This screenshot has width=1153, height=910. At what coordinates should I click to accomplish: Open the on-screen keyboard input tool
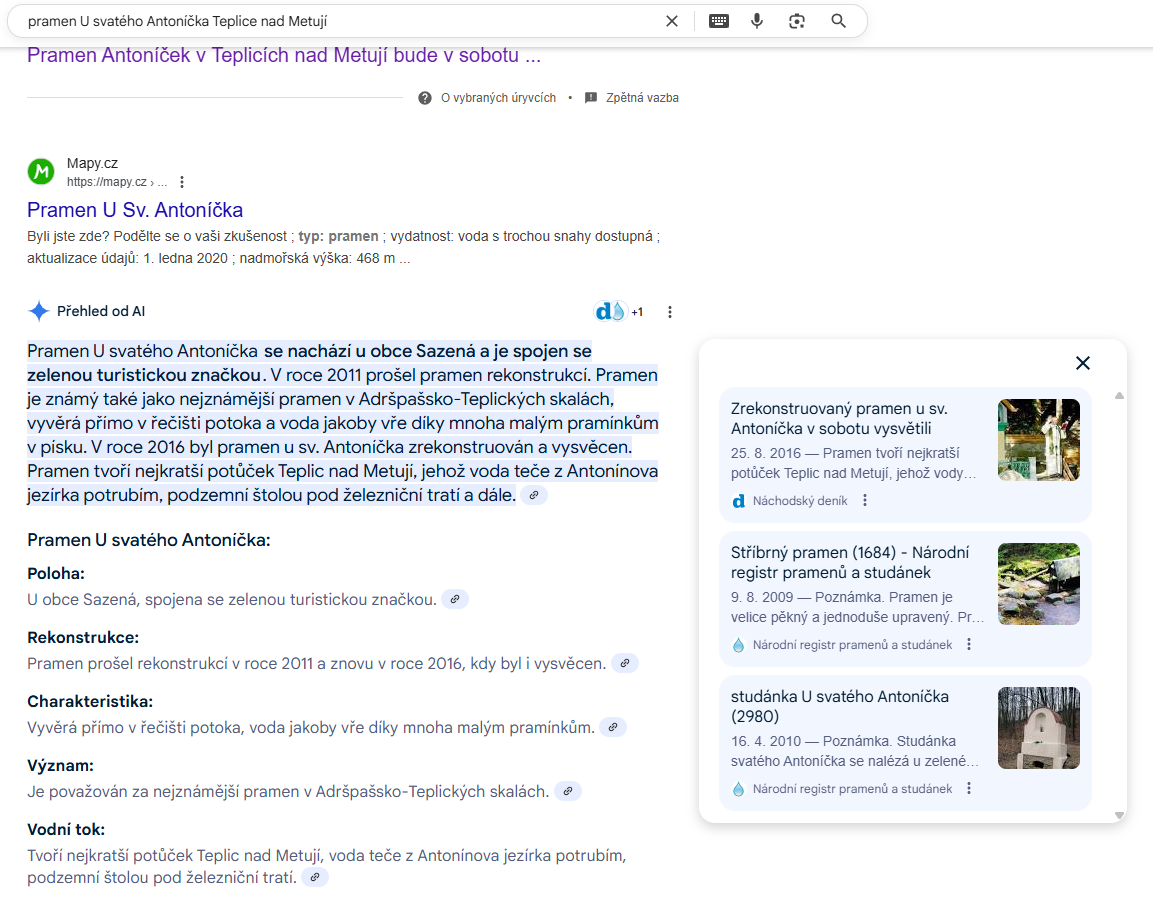pos(718,21)
